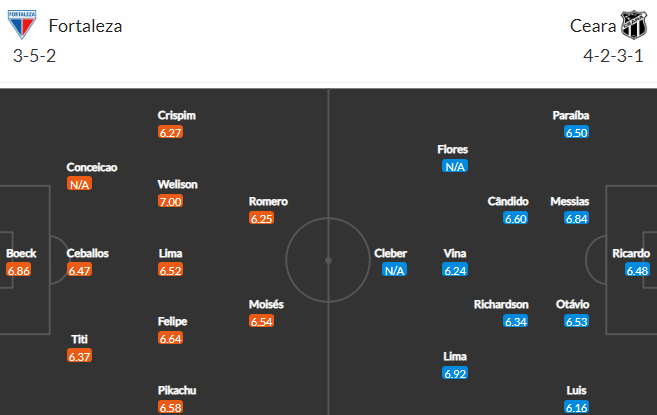Click the Ceara club crest icon

pos(634,25)
